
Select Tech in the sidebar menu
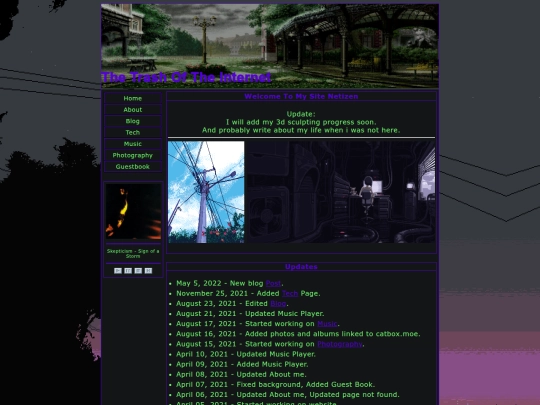coord(133,133)
